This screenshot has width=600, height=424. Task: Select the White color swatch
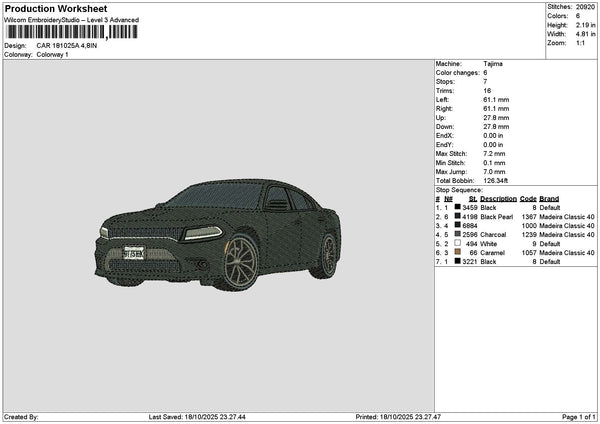pos(457,243)
